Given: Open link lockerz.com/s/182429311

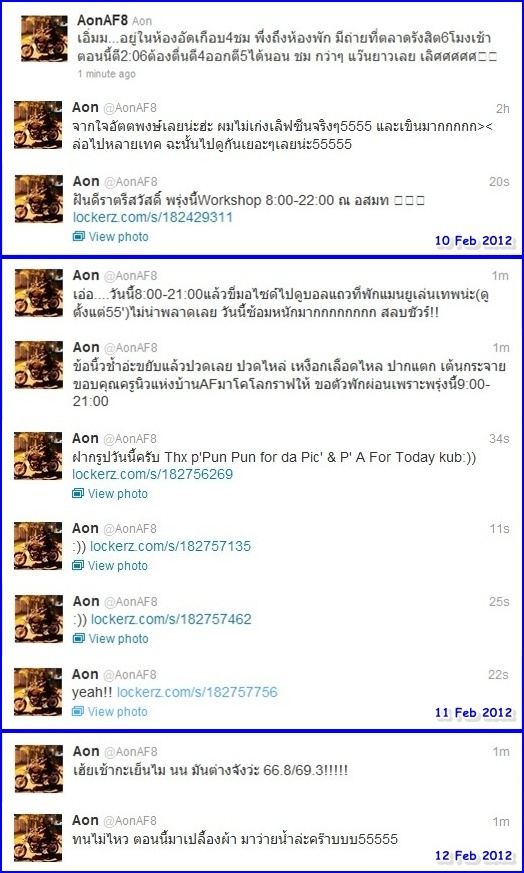Looking at the screenshot, I should (153, 218).
